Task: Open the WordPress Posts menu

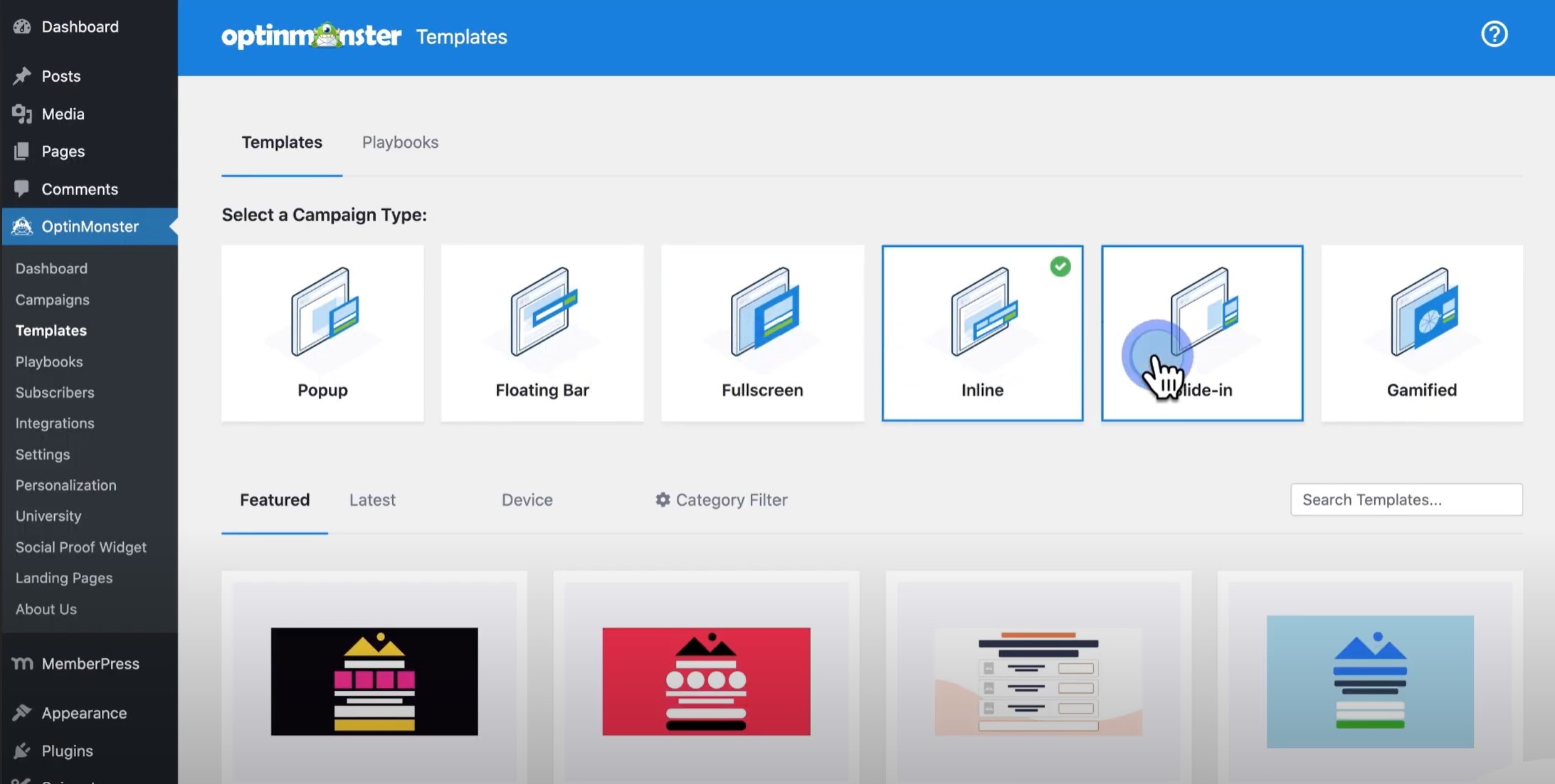Action: (60, 76)
